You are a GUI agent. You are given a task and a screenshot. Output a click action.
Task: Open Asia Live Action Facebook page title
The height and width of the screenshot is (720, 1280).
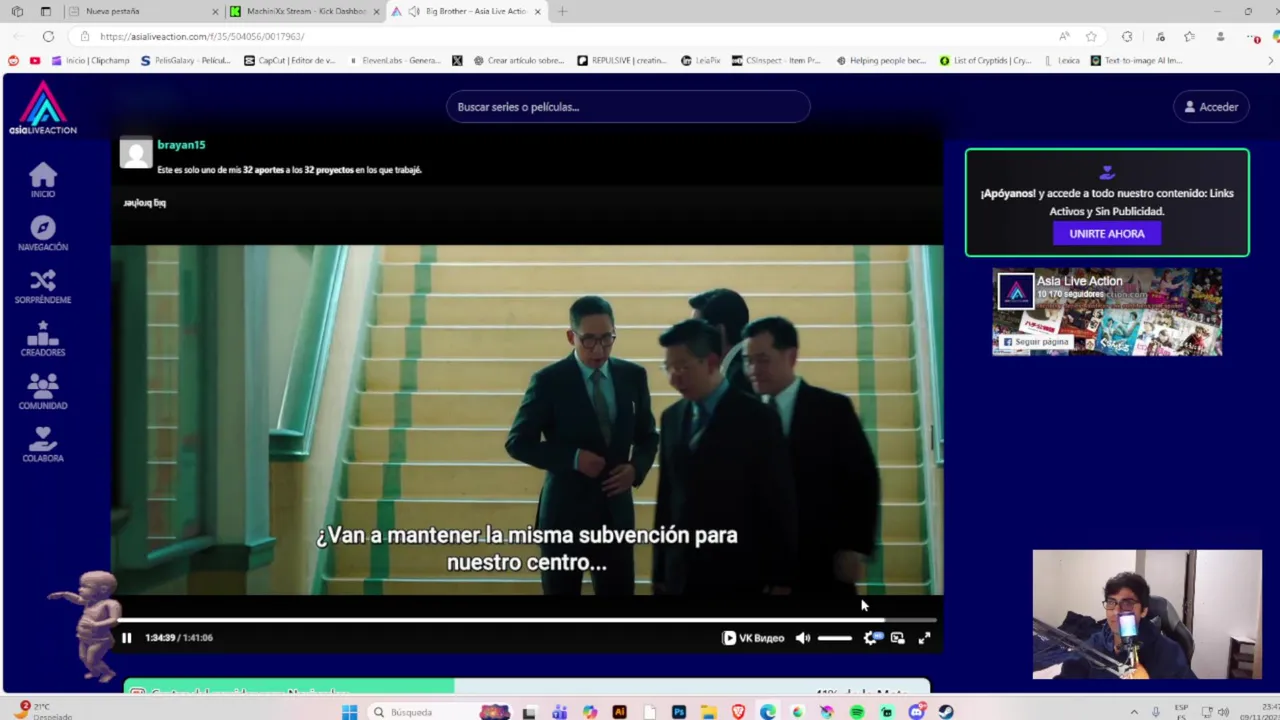tap(1079, 281)
